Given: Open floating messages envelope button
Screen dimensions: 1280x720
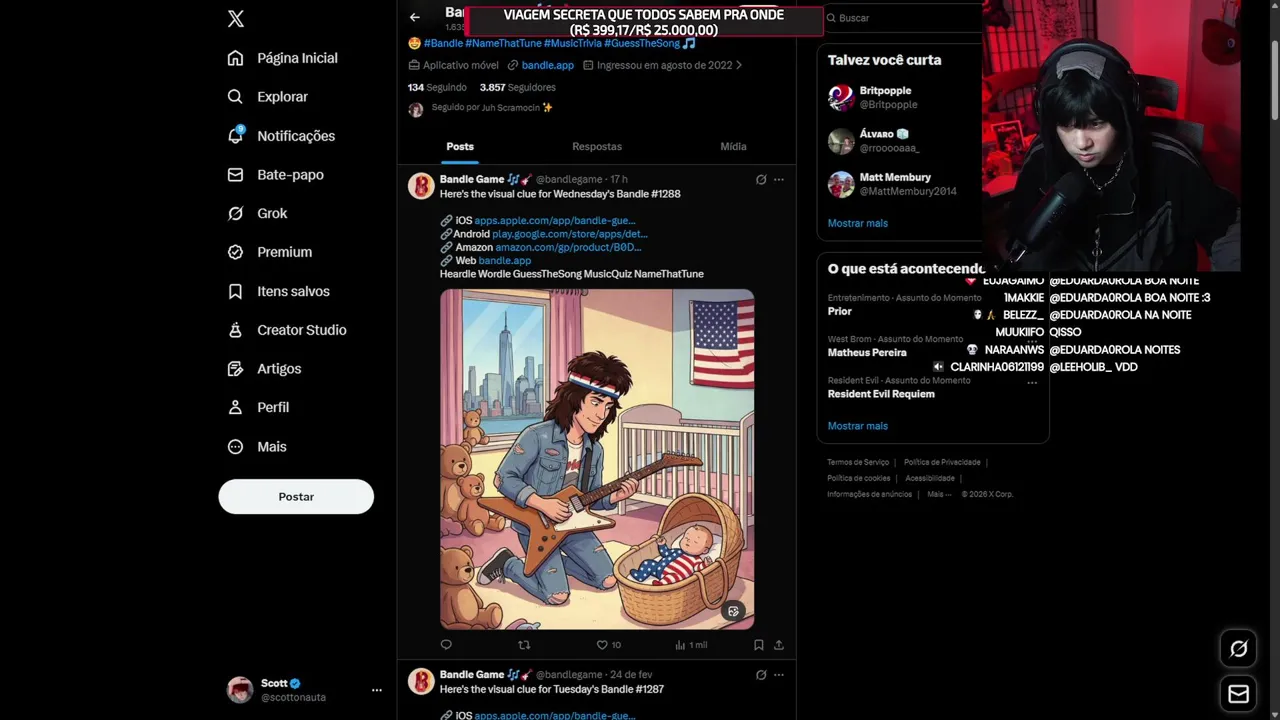Looking at the screenshot, I should coord(1239,694).
